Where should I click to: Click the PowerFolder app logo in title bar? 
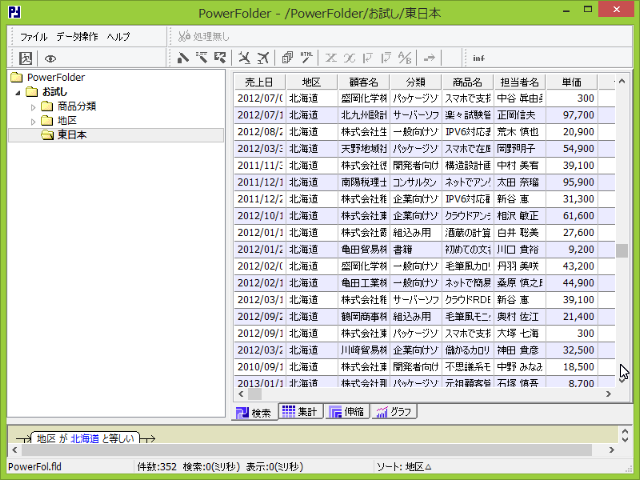coord(14,12)
